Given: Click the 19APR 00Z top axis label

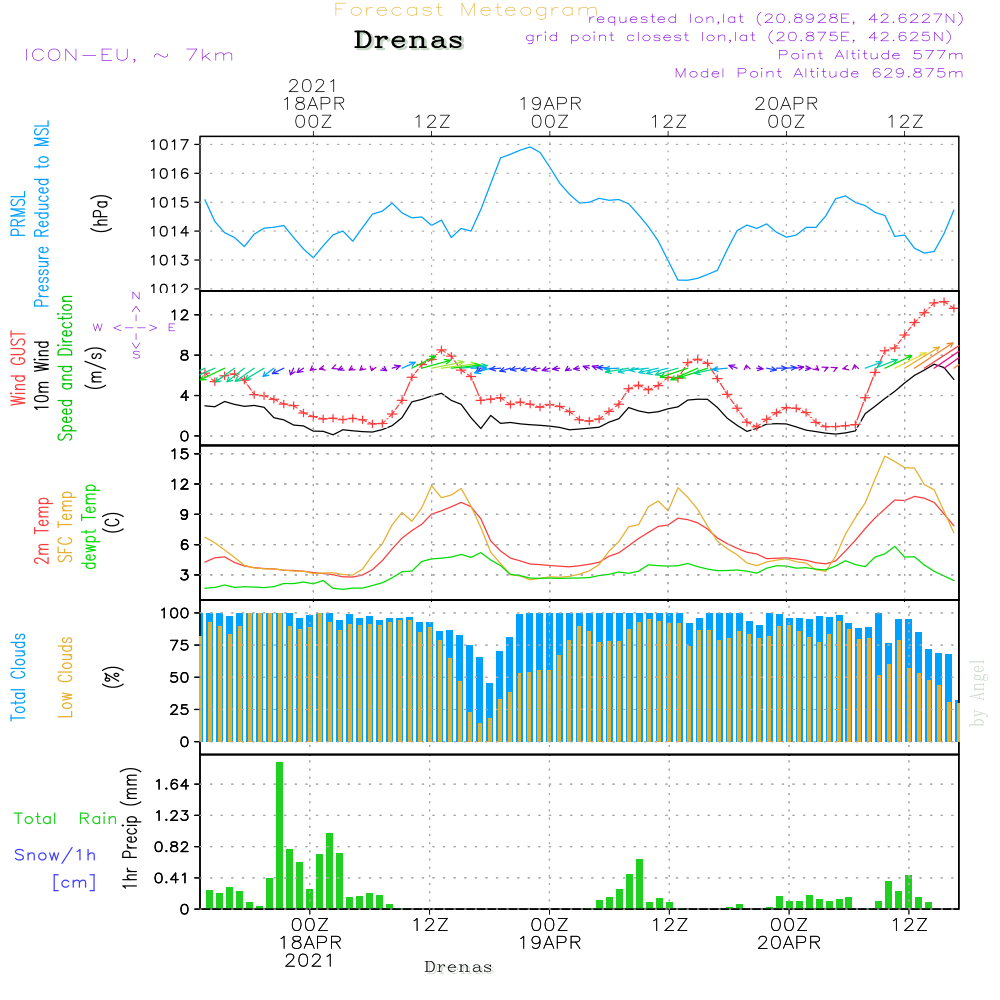Looking at the screenshot, I should coord(550,112).
